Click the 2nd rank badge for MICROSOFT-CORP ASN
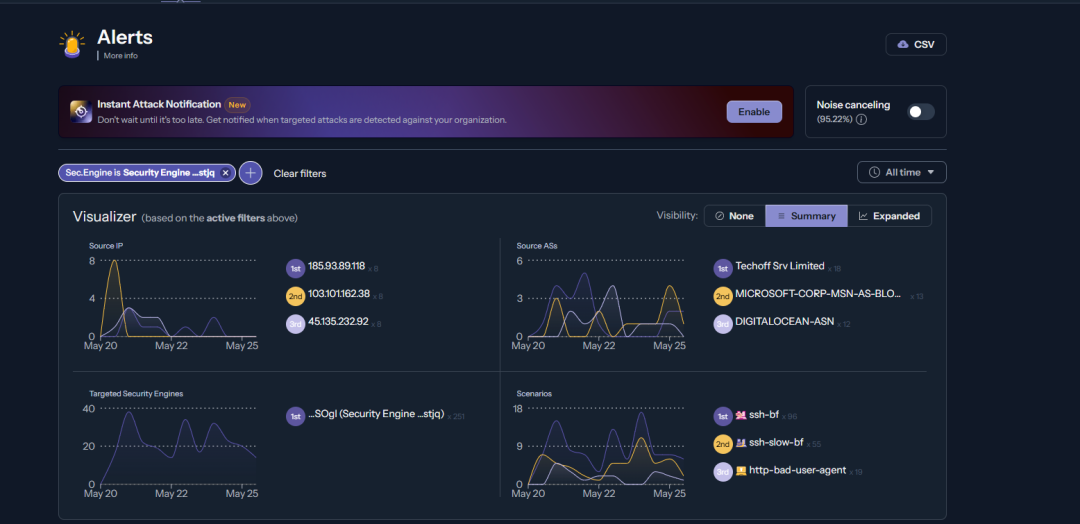 point(723,296)
